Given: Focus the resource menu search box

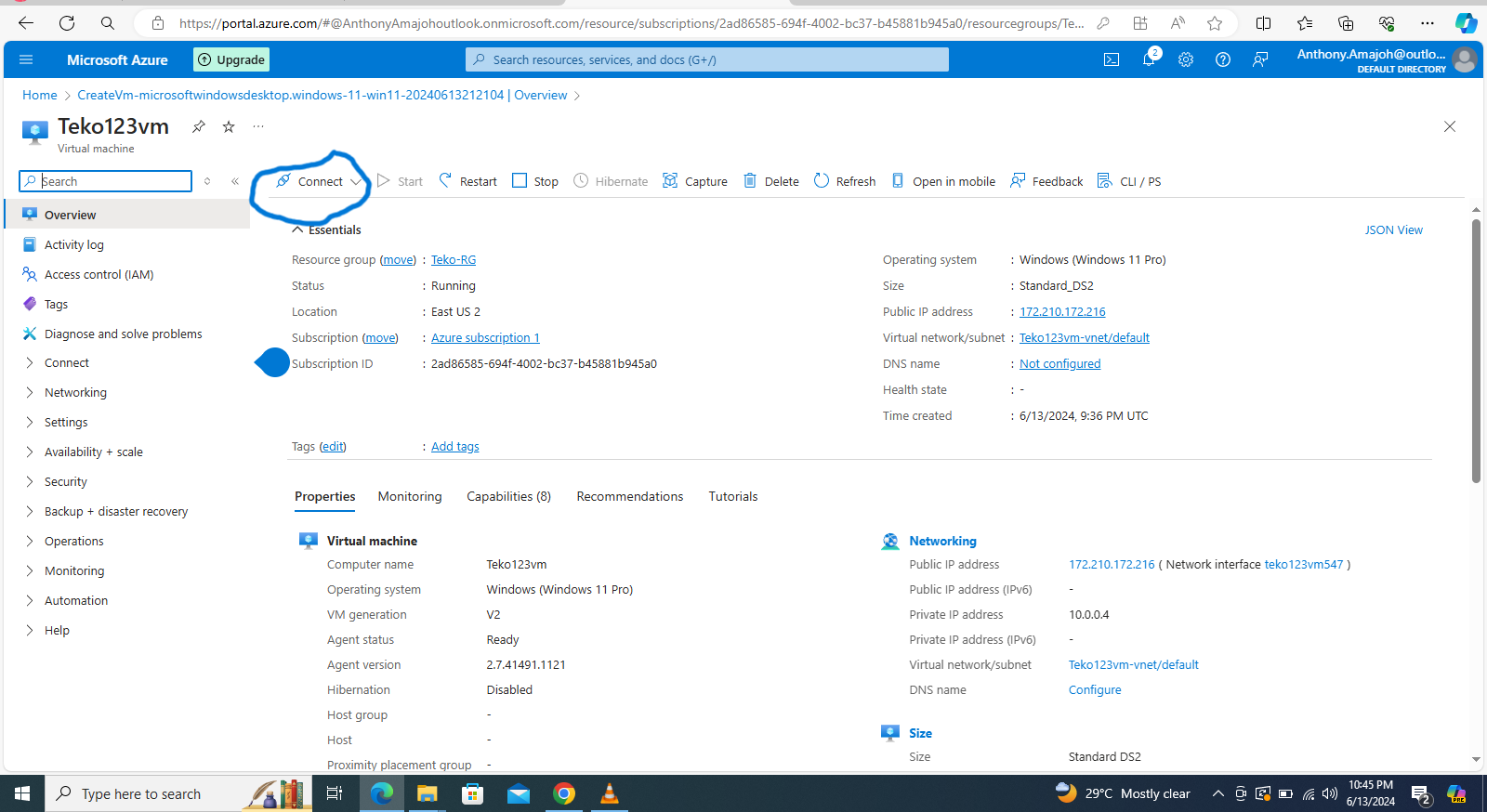Looking at the screenshot, I should coord(106,181).
